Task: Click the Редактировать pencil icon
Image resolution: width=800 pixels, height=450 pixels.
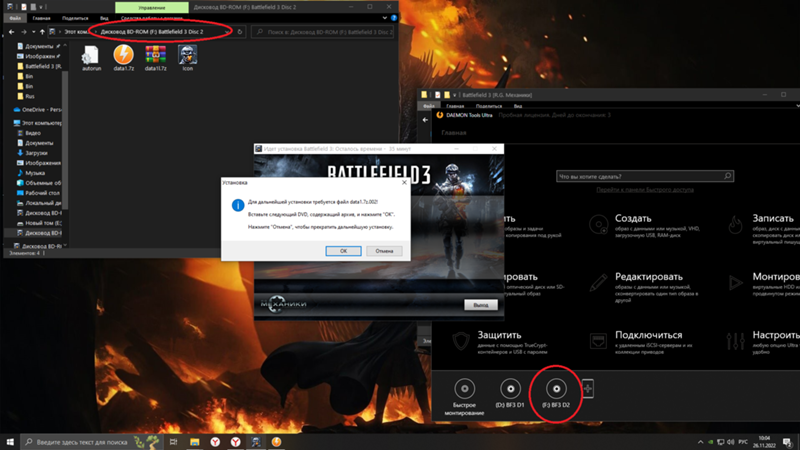Action: (598, 282)
